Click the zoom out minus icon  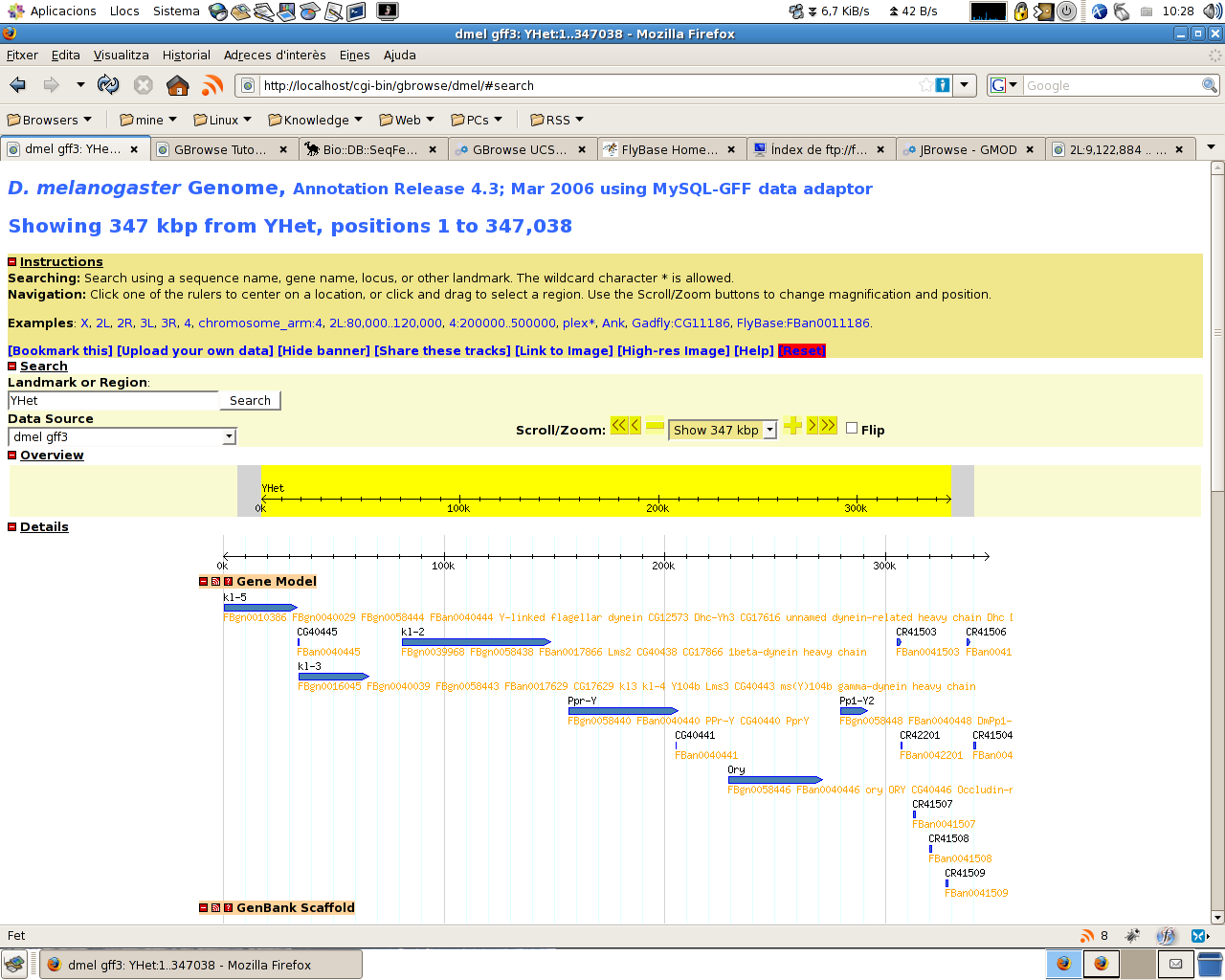[655, 426]
